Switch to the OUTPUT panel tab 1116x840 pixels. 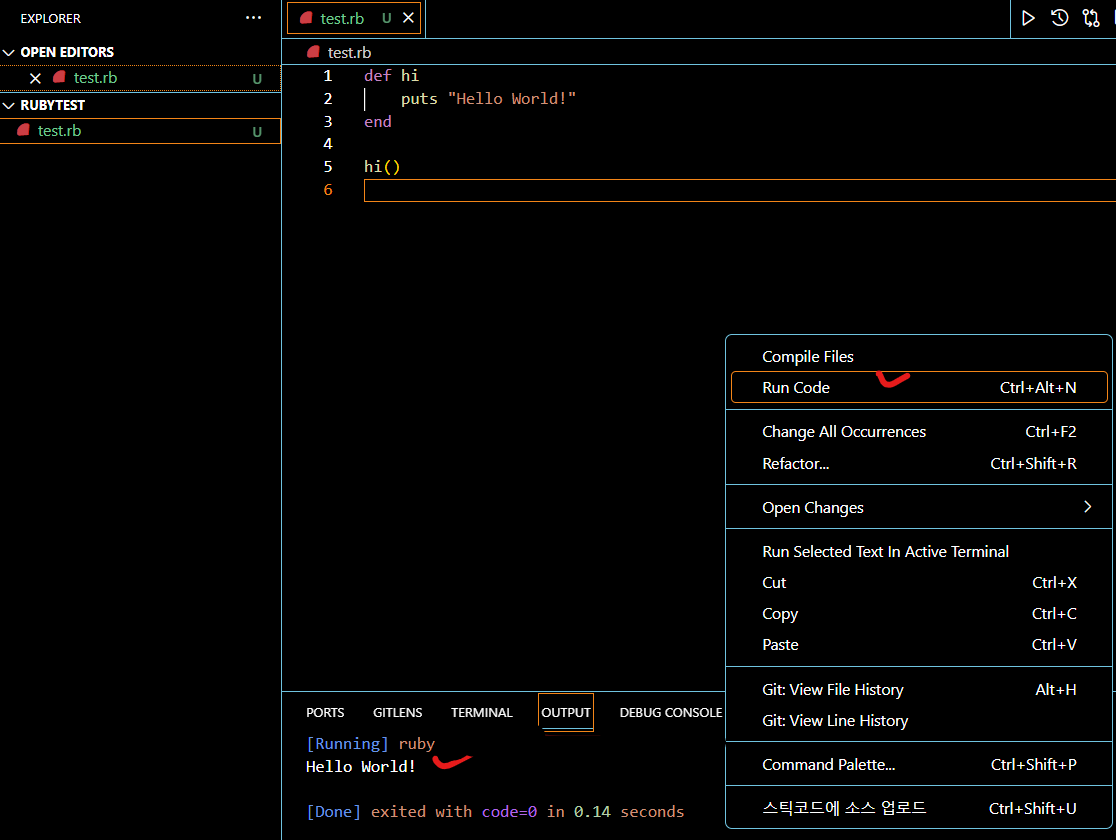[x=566, y=713]
